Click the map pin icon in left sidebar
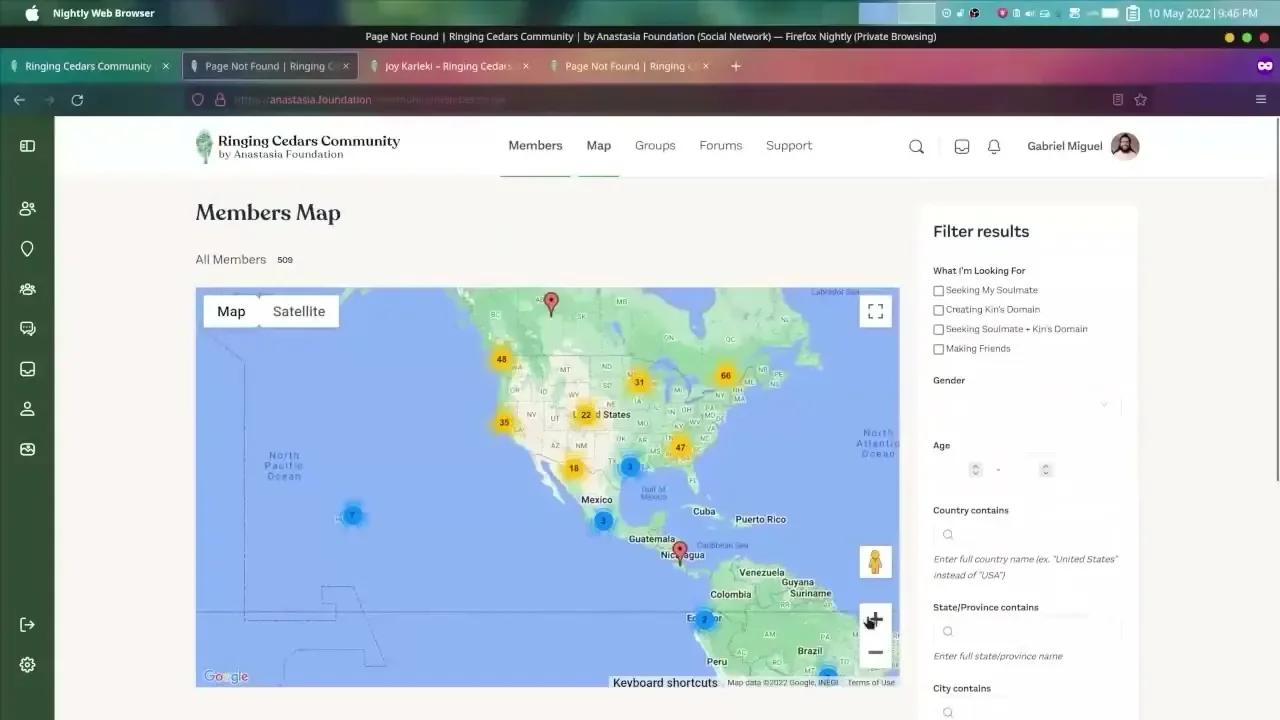The image size is (1280, 720). [x=27, y=249]
